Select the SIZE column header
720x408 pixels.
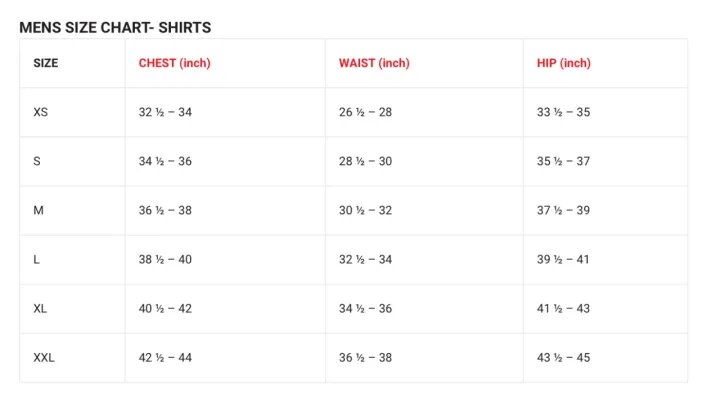[x=46, y=63]
